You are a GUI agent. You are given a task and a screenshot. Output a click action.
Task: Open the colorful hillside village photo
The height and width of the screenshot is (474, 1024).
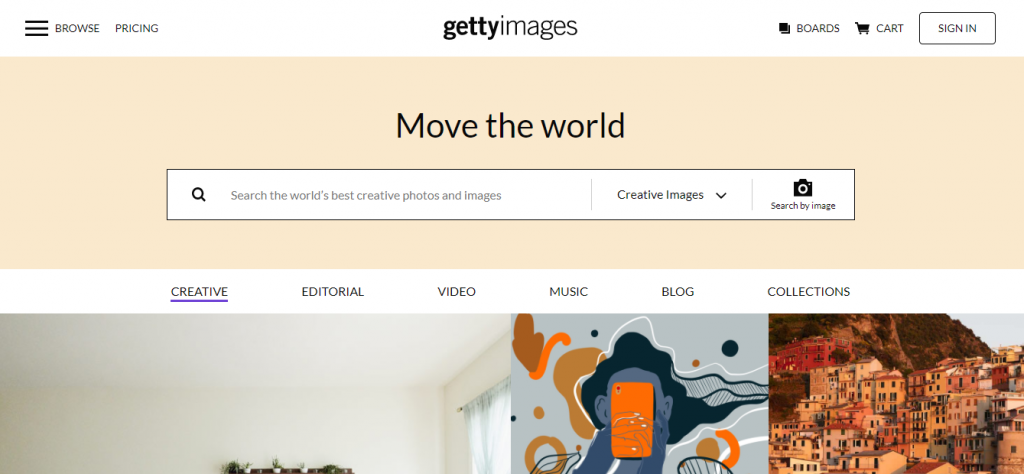tap(897, 394)
